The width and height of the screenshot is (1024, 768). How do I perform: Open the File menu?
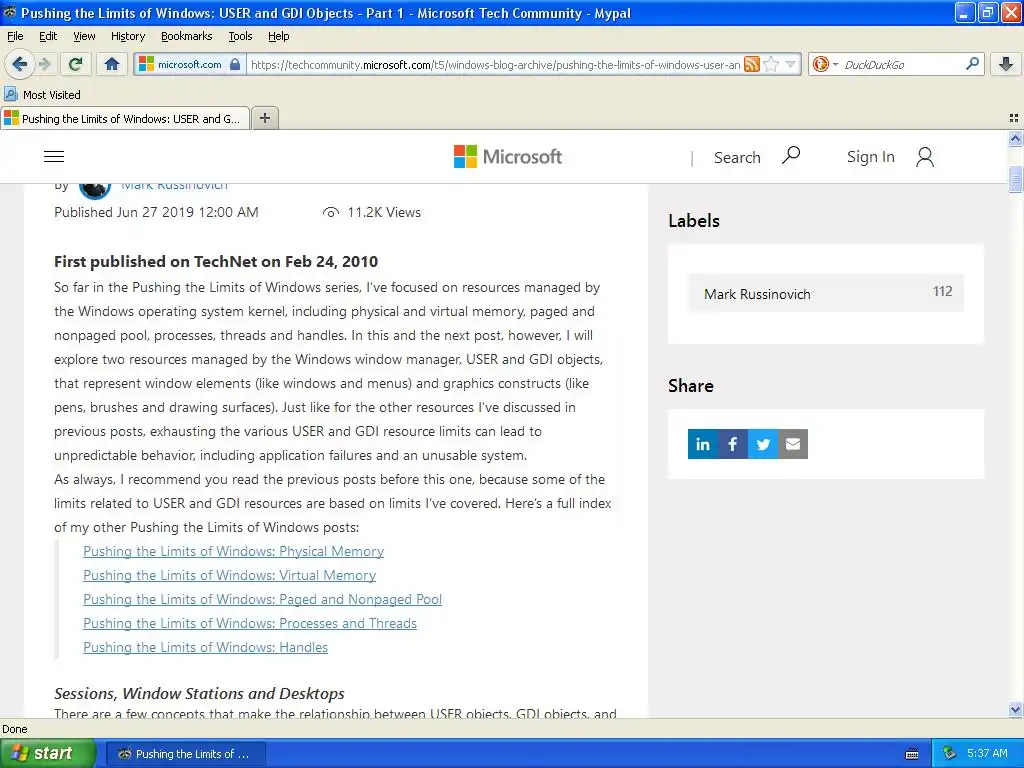point(15,36)
